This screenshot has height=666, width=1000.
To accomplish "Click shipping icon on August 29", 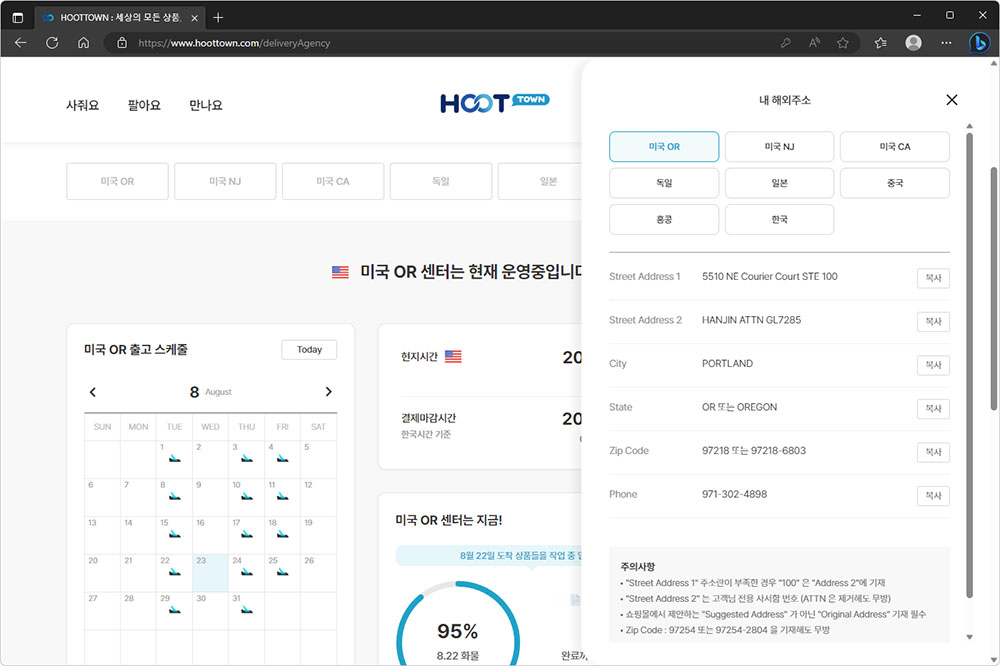I will tap(174, 610).
